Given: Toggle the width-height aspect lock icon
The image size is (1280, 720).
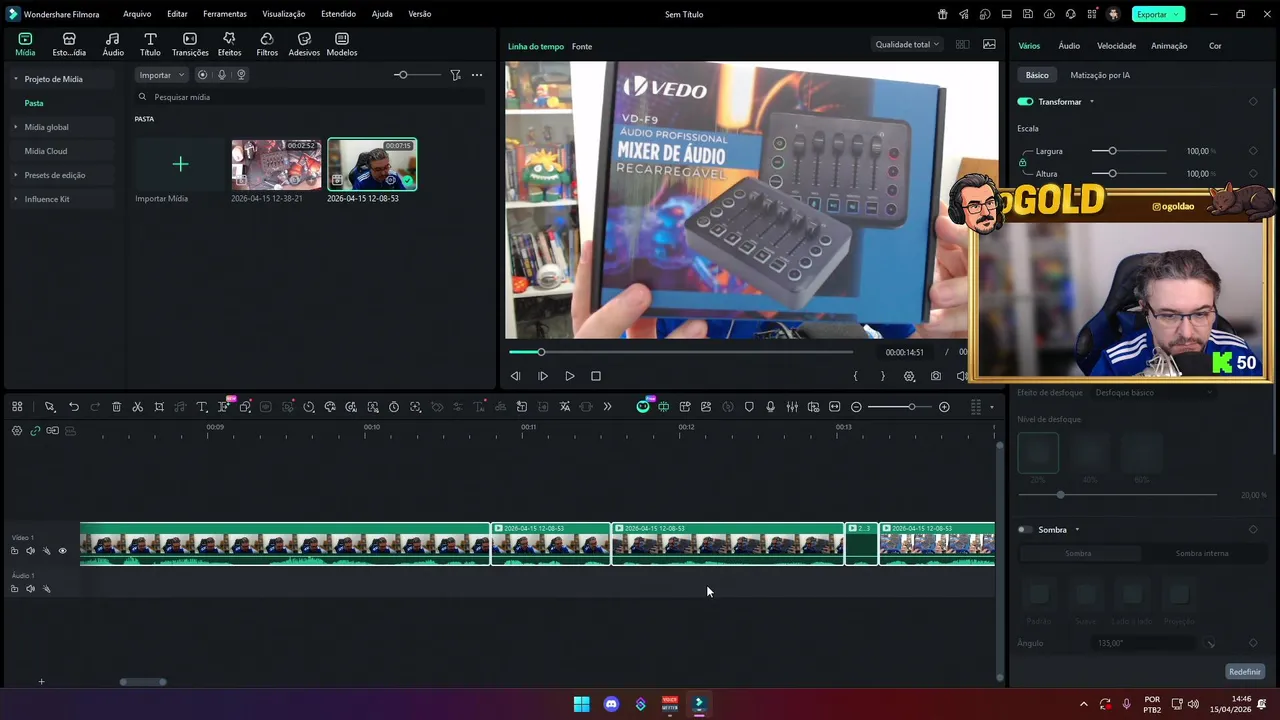Looking at the screenshot, I should (x=1022, y=162).
